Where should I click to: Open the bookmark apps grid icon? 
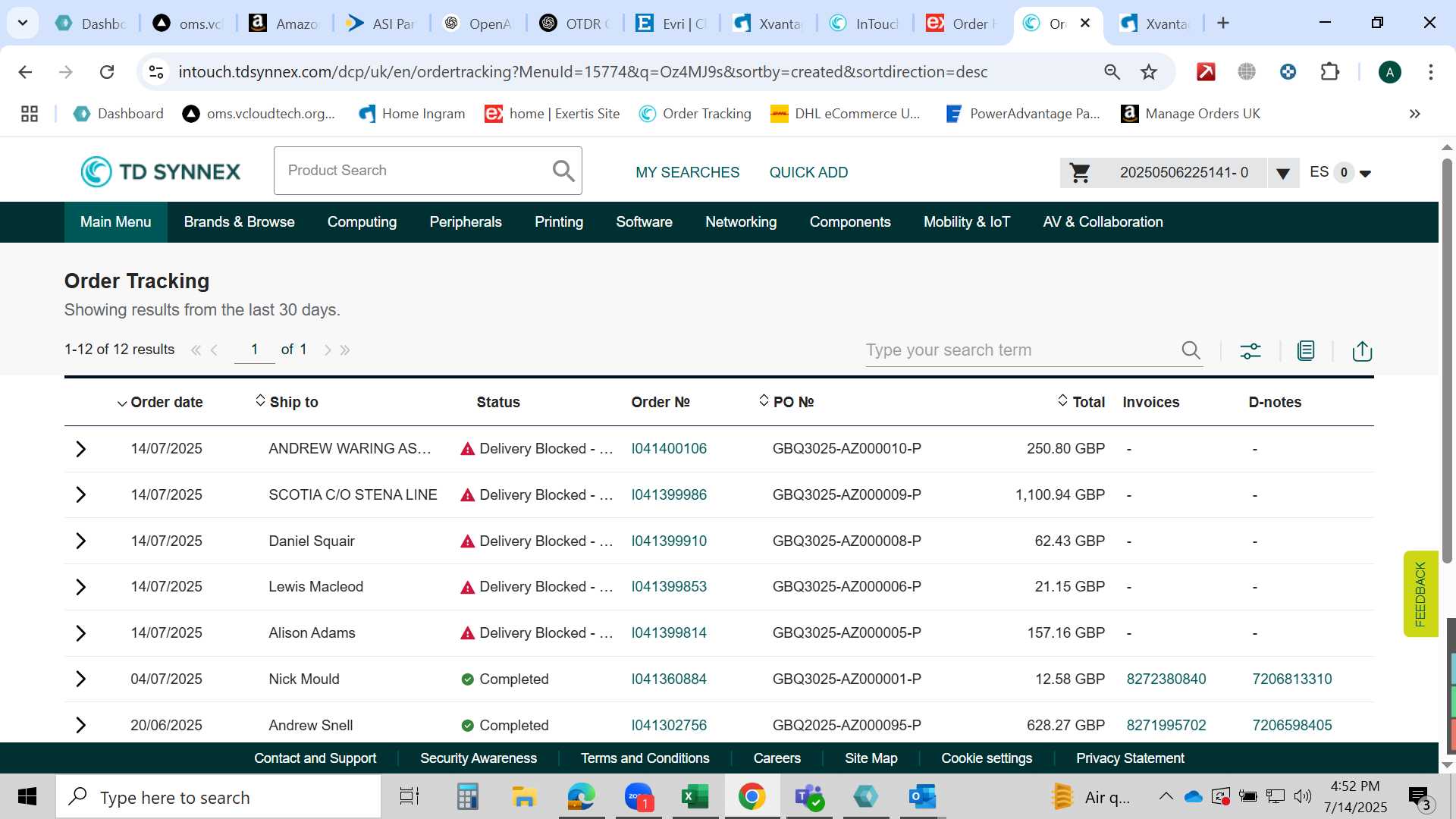30,114
